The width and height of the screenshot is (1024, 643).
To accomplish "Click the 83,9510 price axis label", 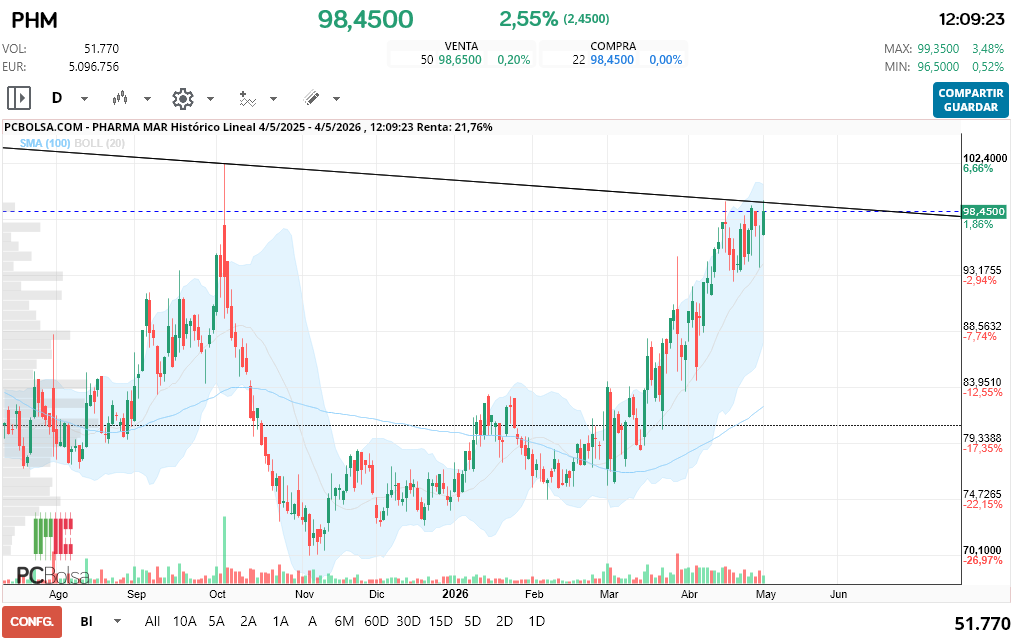I will click(982, 383).
